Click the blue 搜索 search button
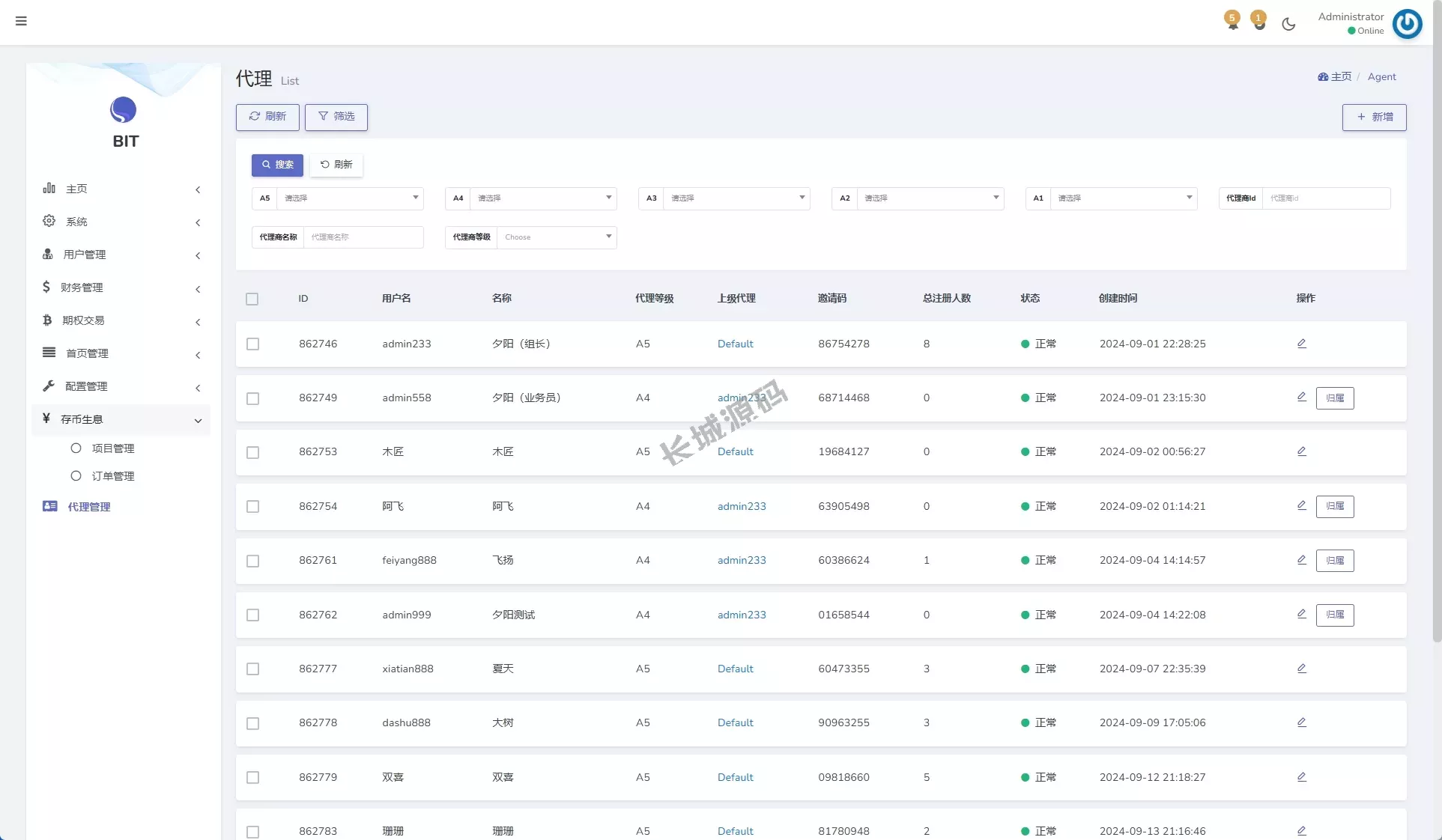Screen dimensions: 1442x840 277,165
